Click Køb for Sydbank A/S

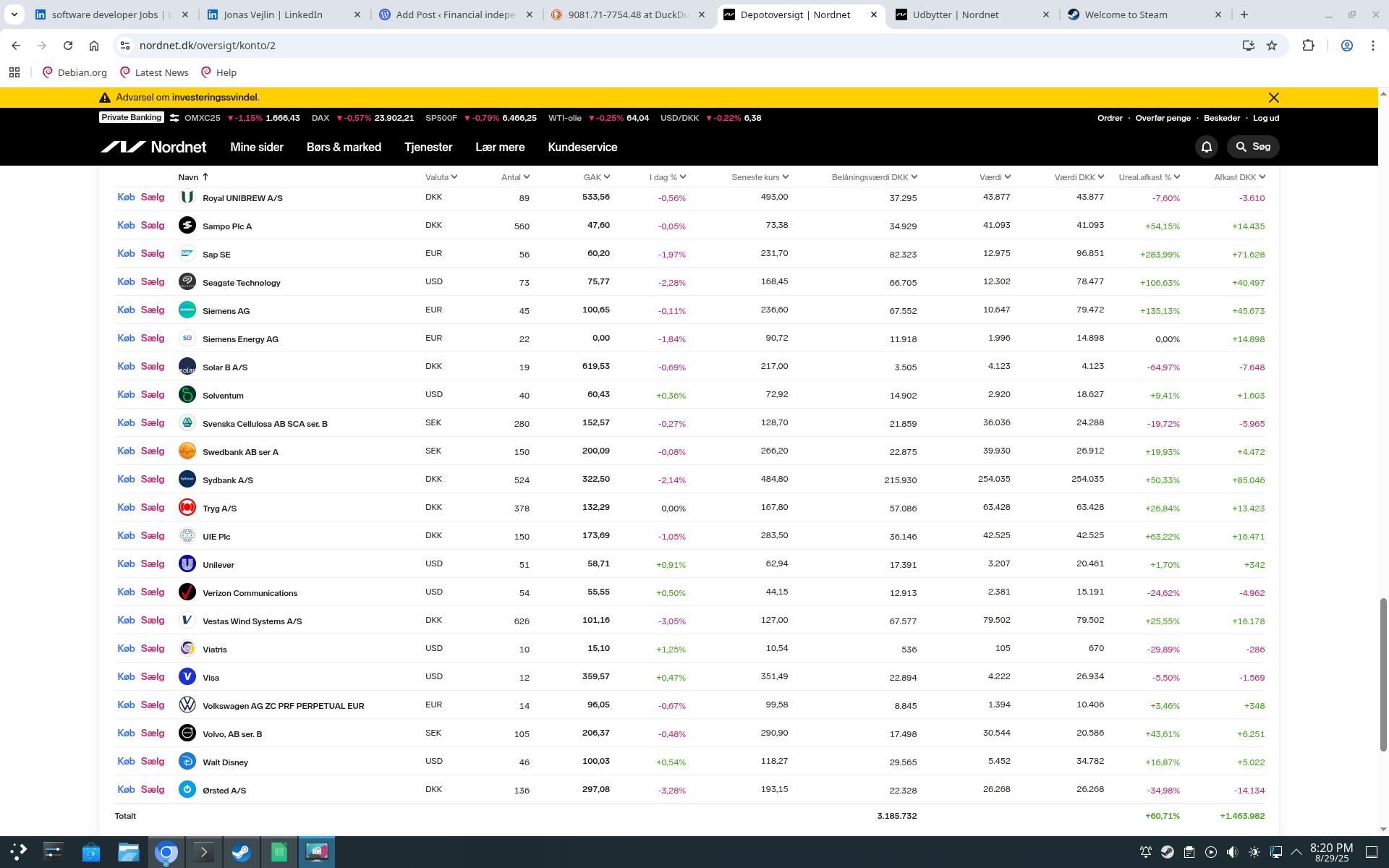click(126, 479)
